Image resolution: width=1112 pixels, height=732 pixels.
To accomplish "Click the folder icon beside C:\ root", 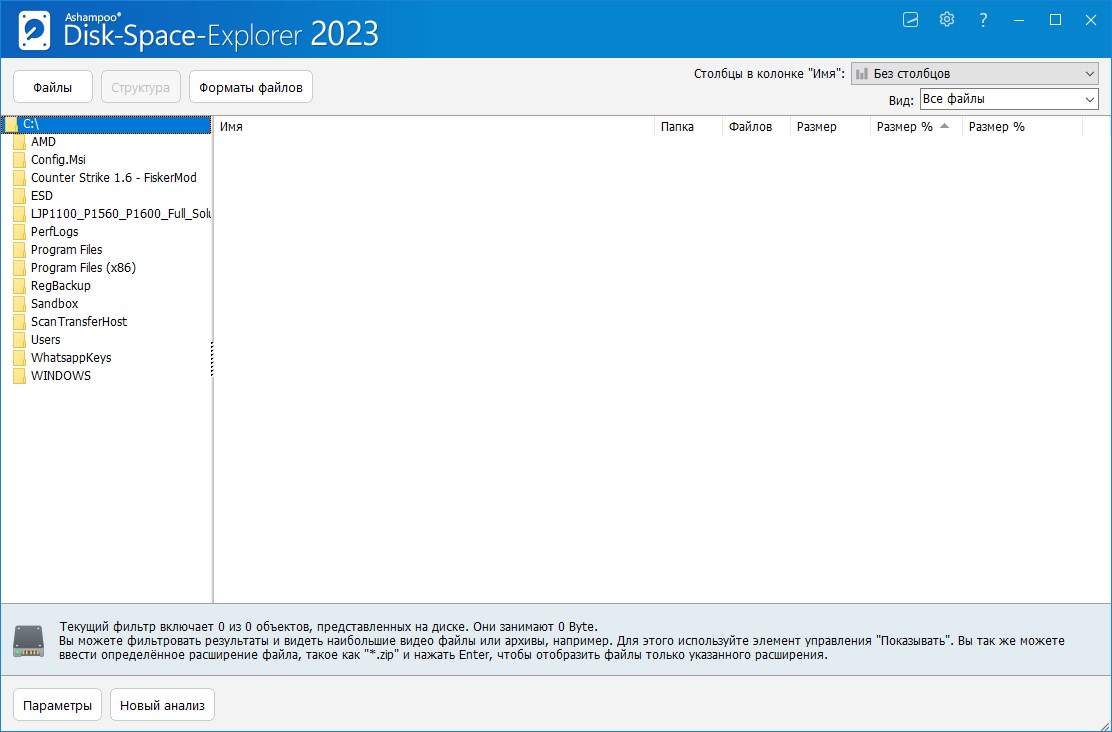I will click(11, 124).
